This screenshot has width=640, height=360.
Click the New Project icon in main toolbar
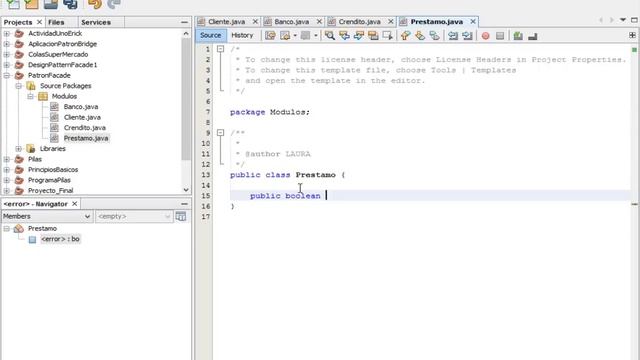coord(31,4)
